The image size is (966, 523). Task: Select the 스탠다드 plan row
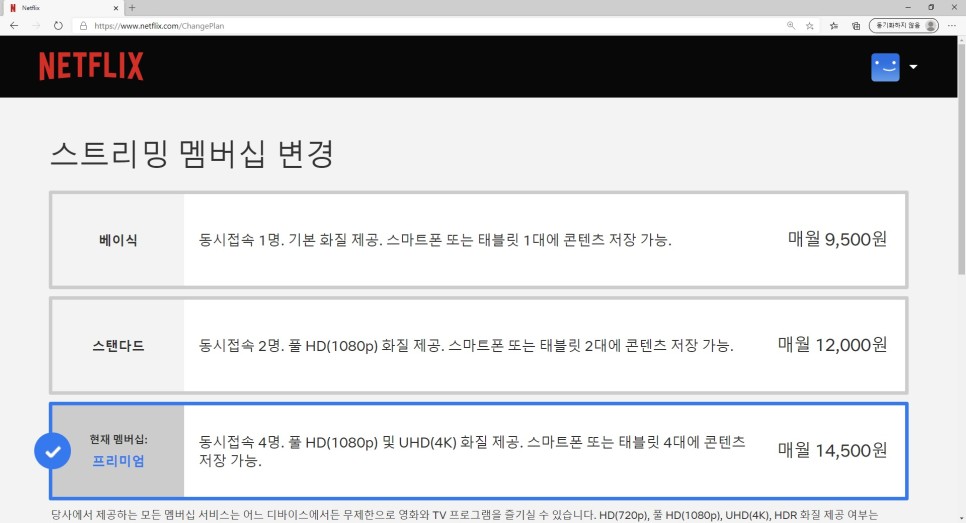479,346
